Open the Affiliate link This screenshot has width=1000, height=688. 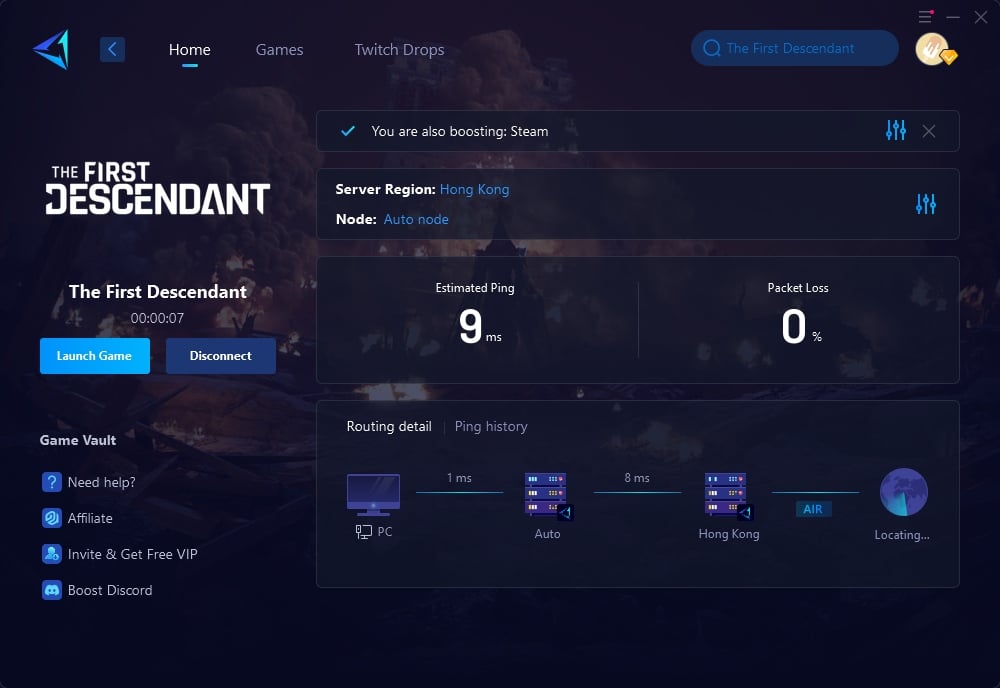point(90,518)
